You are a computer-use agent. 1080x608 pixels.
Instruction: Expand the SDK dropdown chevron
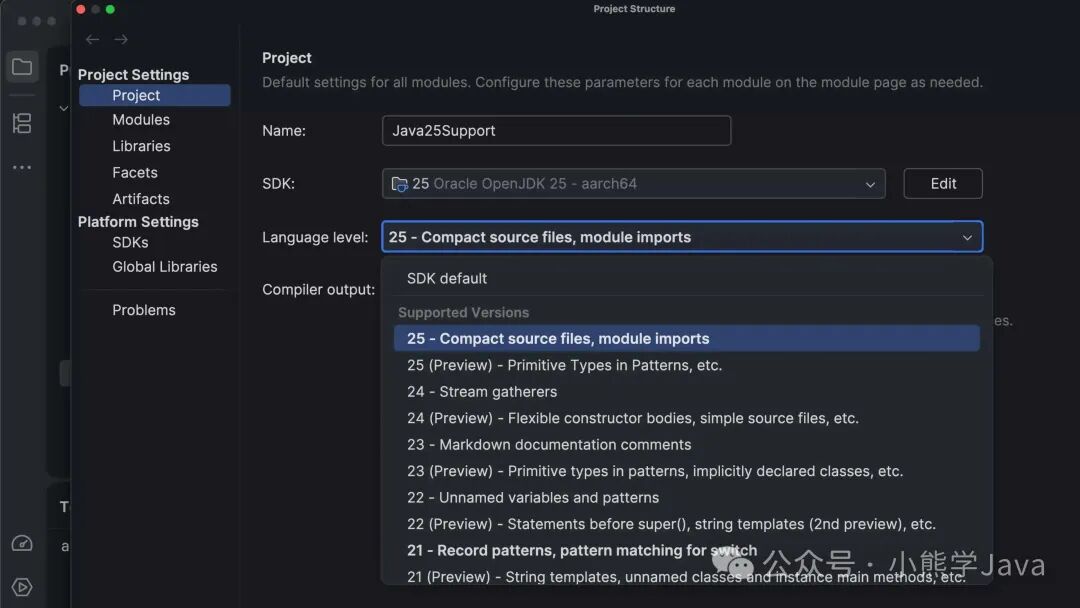[870, 184]
